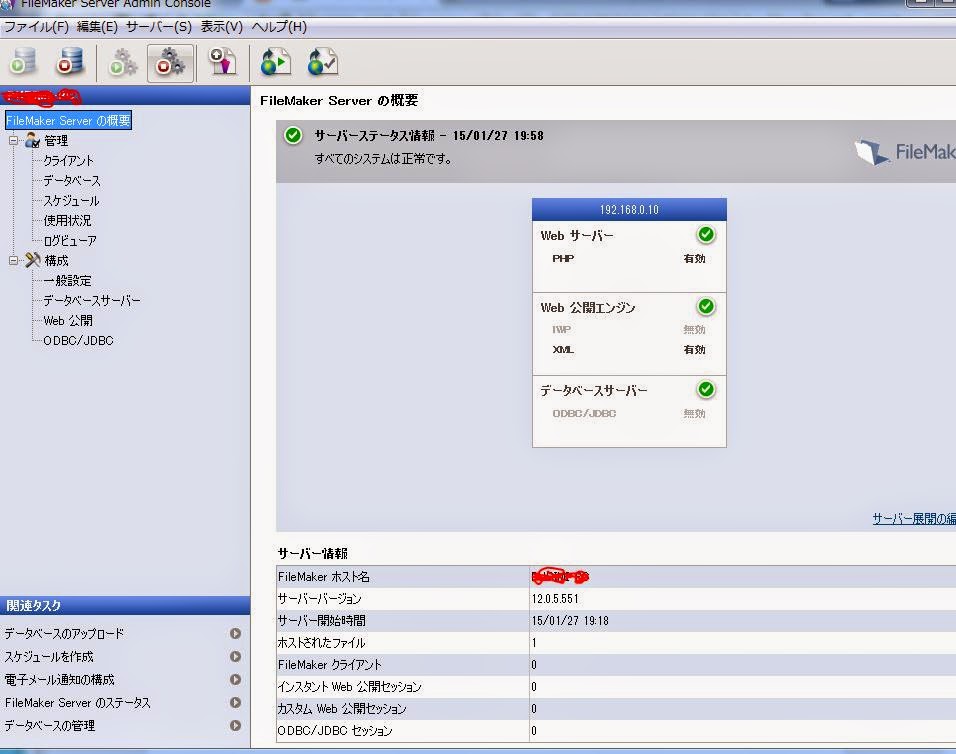
Task: Click the サーバー開始時間 value 15/01/27 19:18
Action: (x=570, y=621)
